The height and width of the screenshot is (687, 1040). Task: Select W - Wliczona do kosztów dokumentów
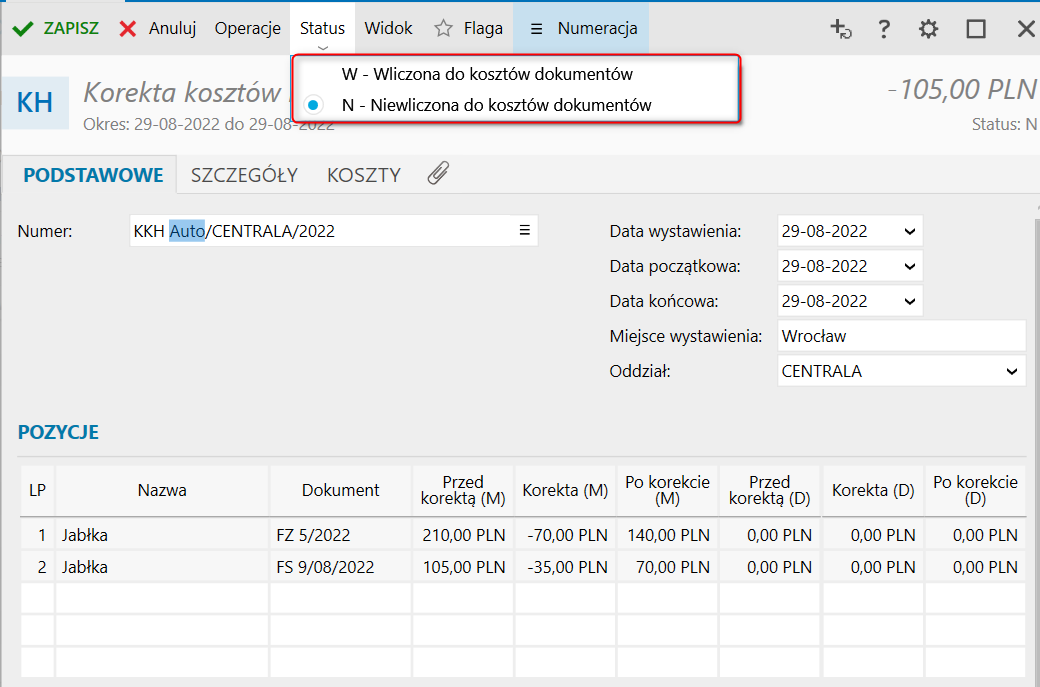point(487,74)
